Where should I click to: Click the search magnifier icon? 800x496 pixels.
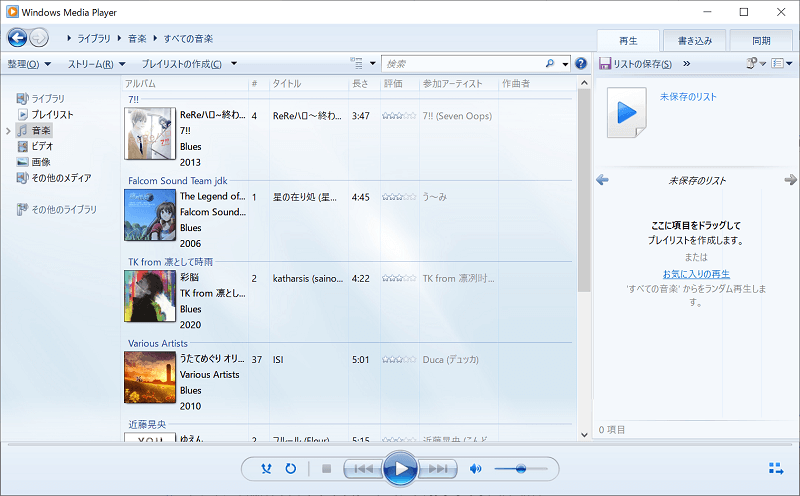549,64
